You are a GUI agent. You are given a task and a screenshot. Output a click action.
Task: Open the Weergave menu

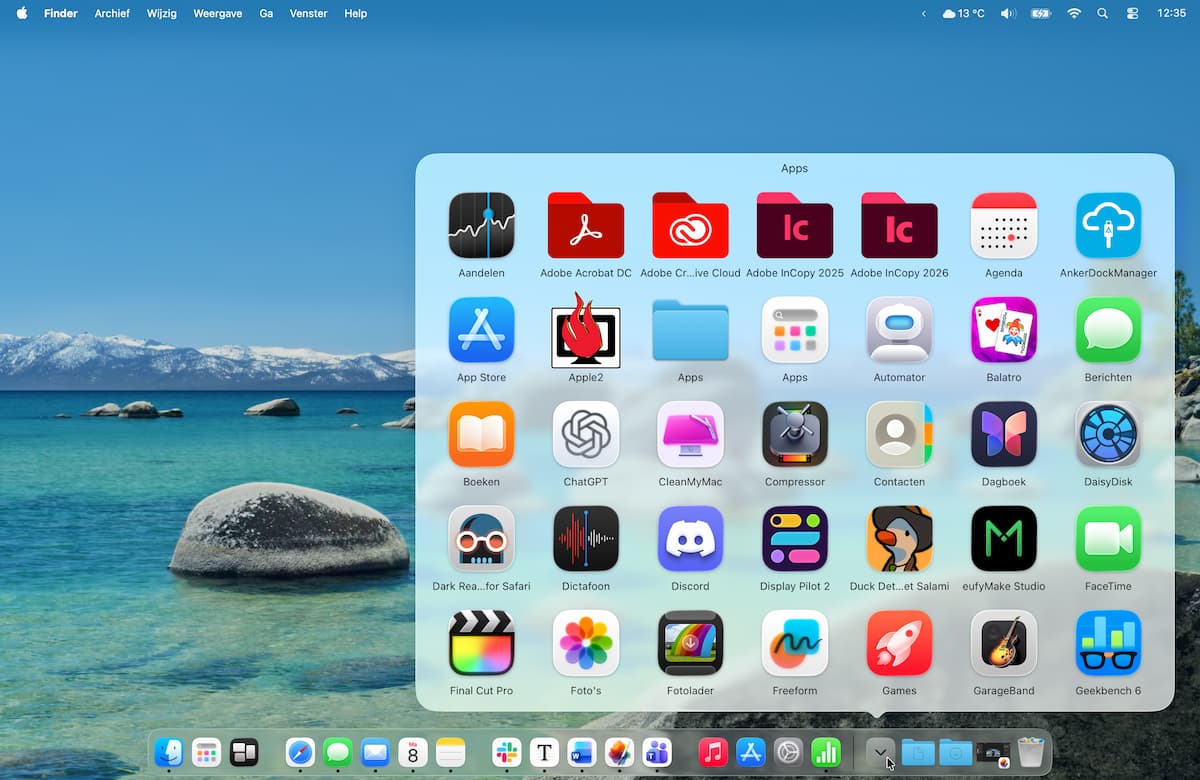coord(217,14)
